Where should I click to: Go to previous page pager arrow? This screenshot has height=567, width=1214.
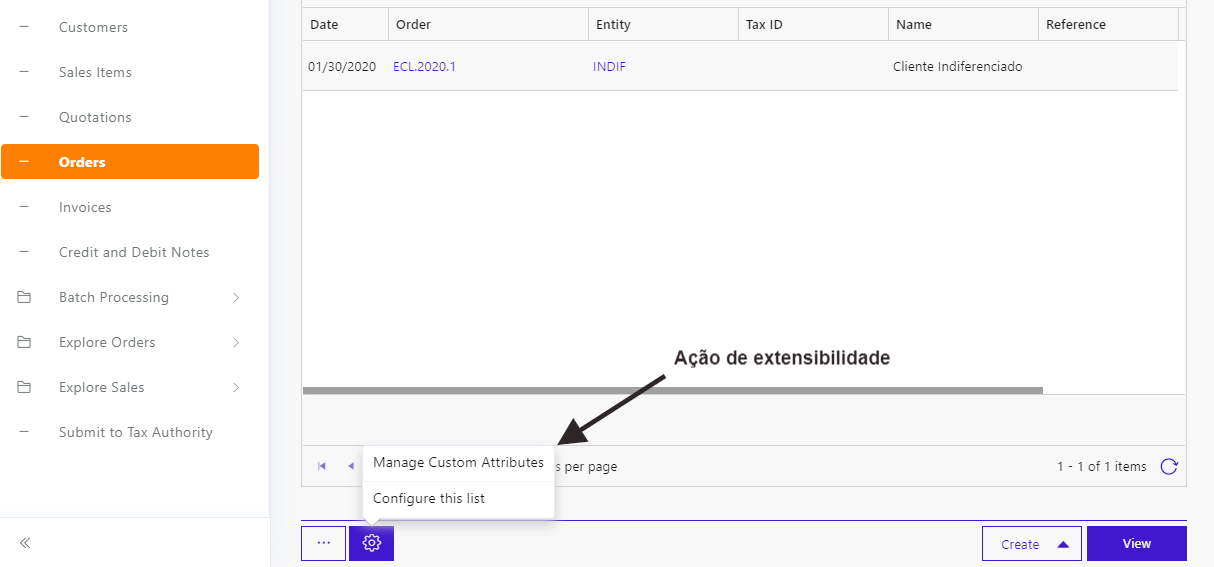351,466
